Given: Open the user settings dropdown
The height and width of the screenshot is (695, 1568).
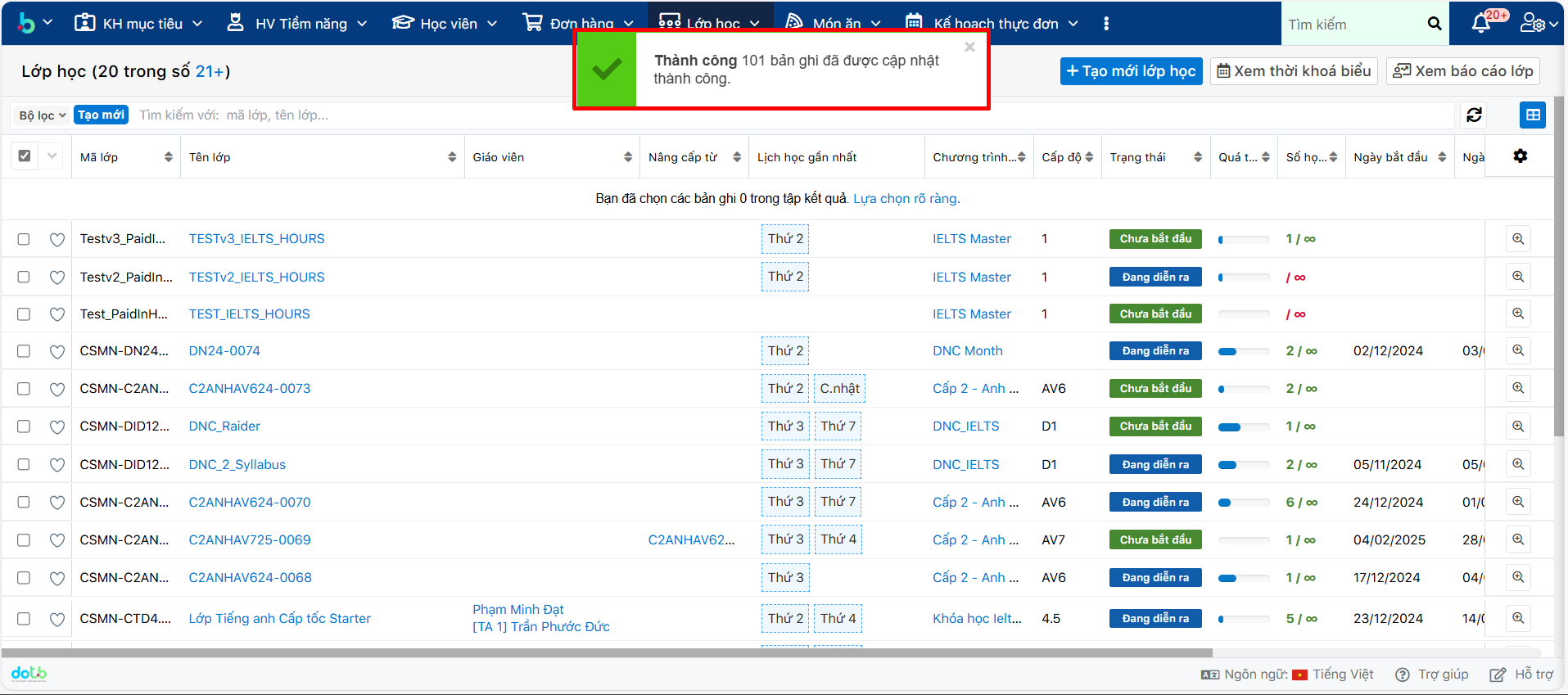Looking at the screenshot, I should (1538, 24).
